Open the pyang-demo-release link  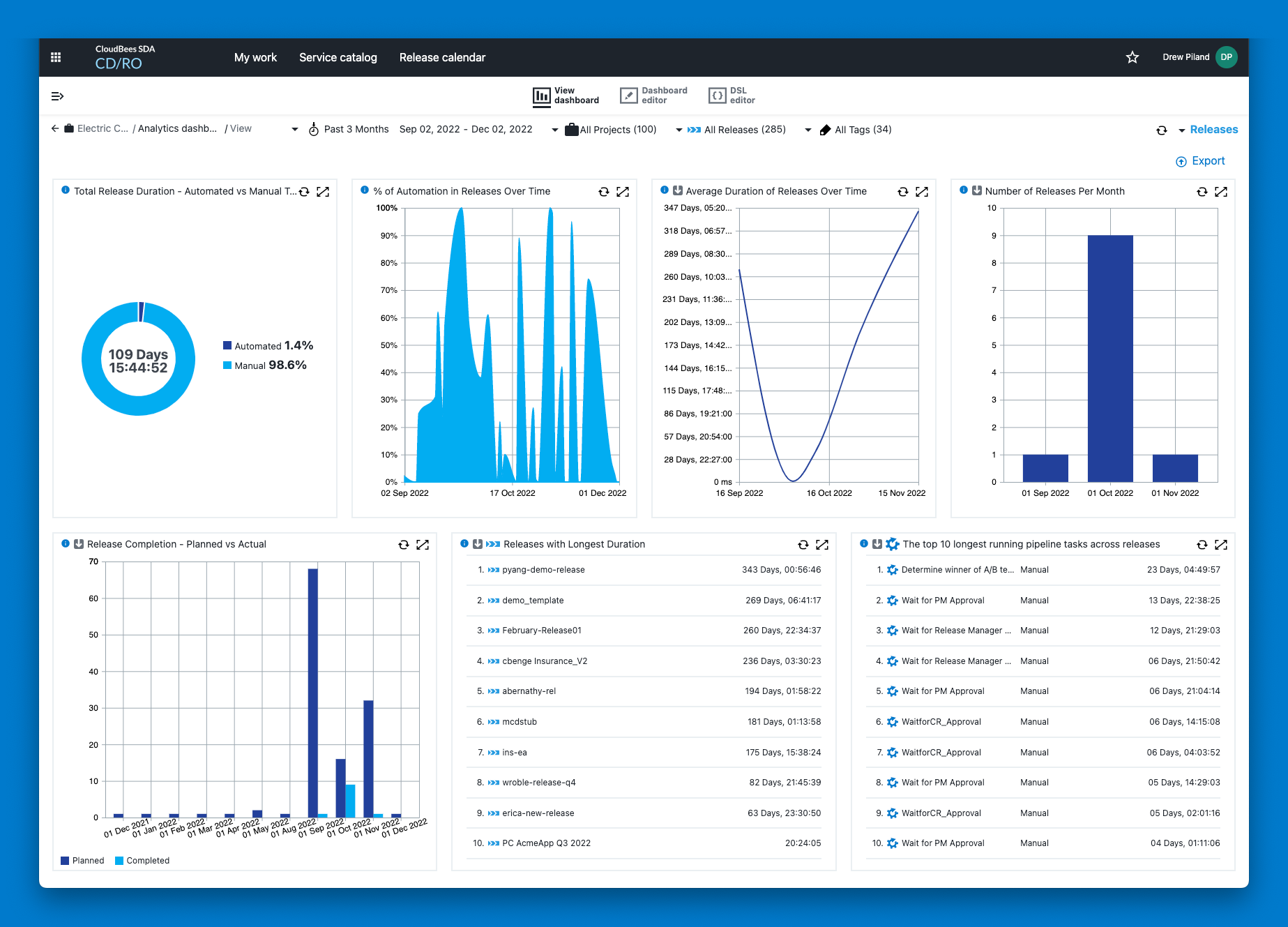point(543,570)
